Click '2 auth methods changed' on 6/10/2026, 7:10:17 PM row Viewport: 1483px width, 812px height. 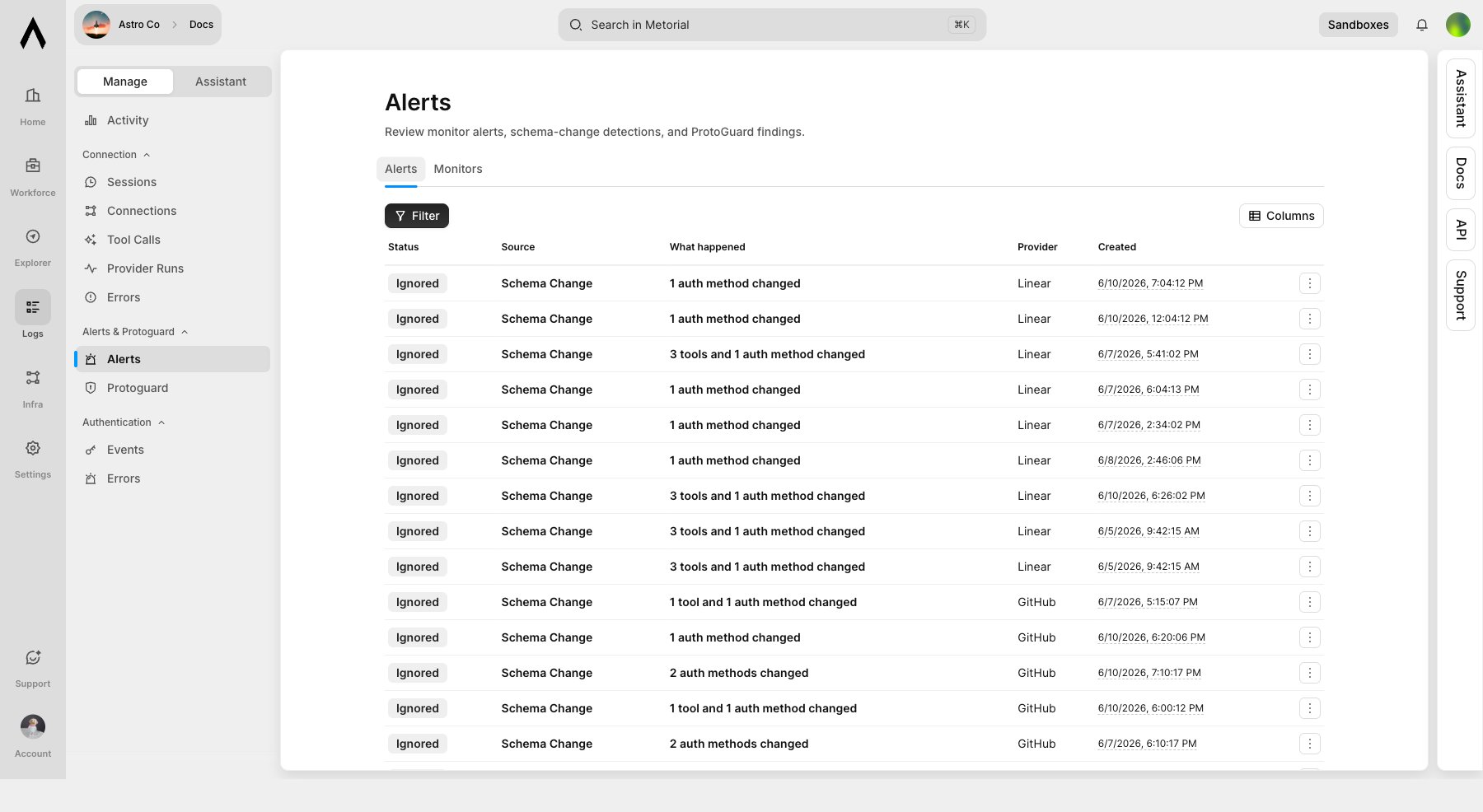739,673
